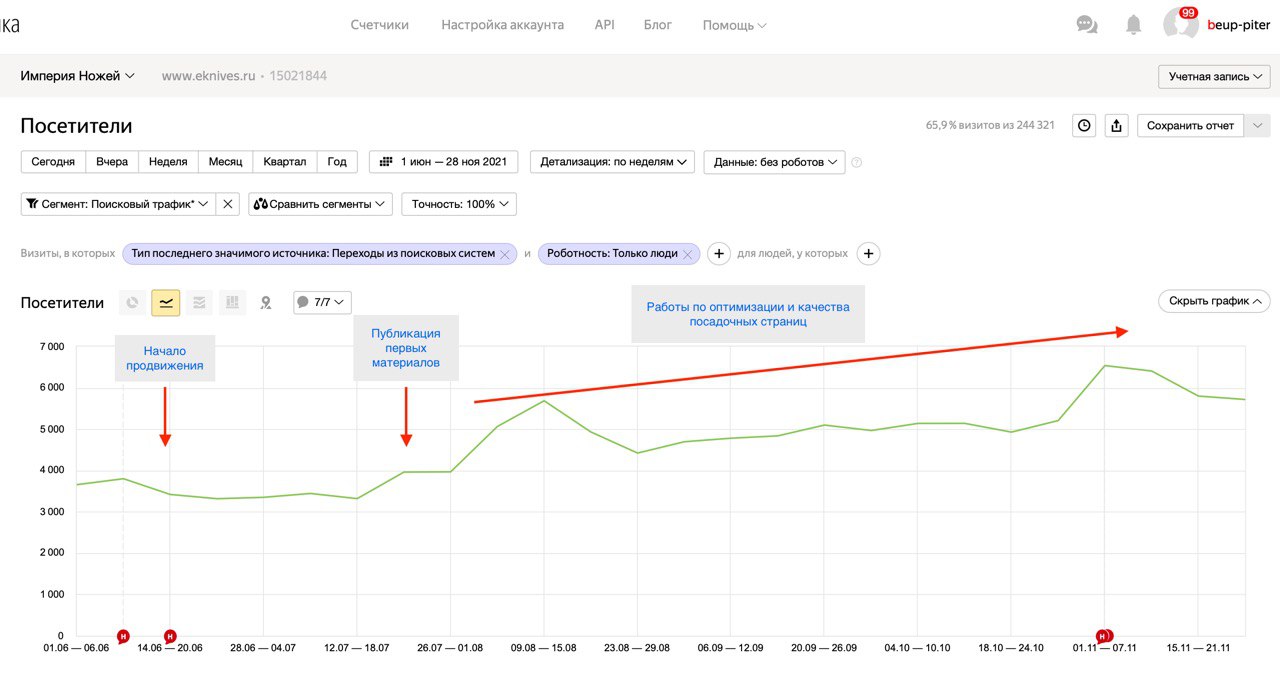
Task: Open Точность: 100% dropdown
Action: click(459, 204)
